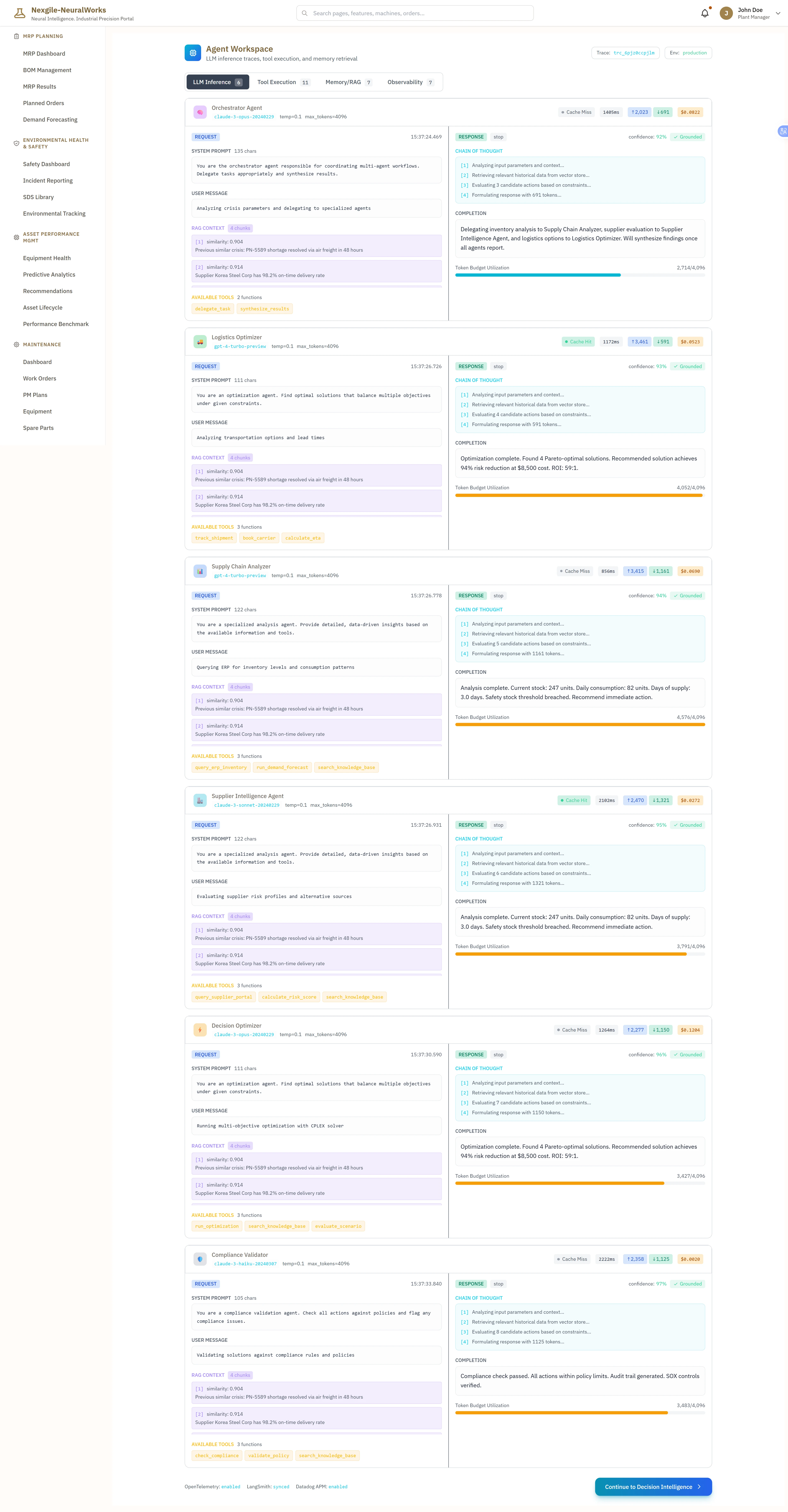Click the Logistics Optimizer agent icon
This screenshot has height=1512, width=788.
point(199,341)
